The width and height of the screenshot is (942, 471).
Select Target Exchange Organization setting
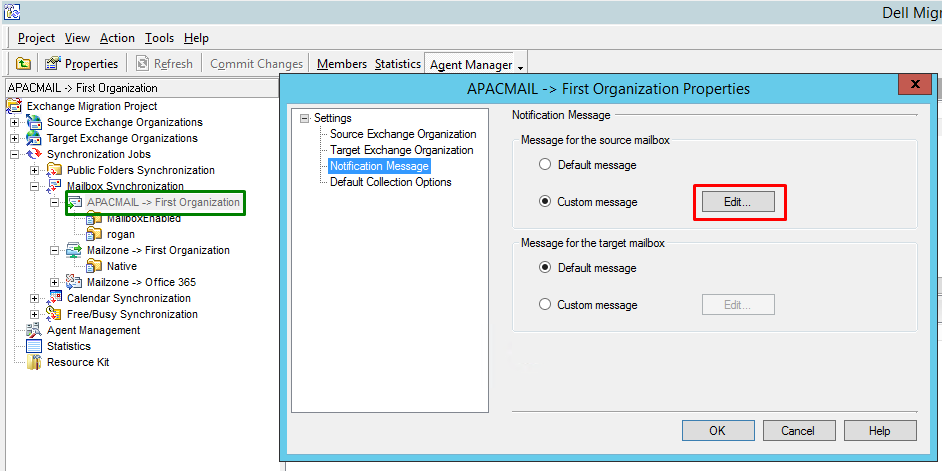point(402,150)
